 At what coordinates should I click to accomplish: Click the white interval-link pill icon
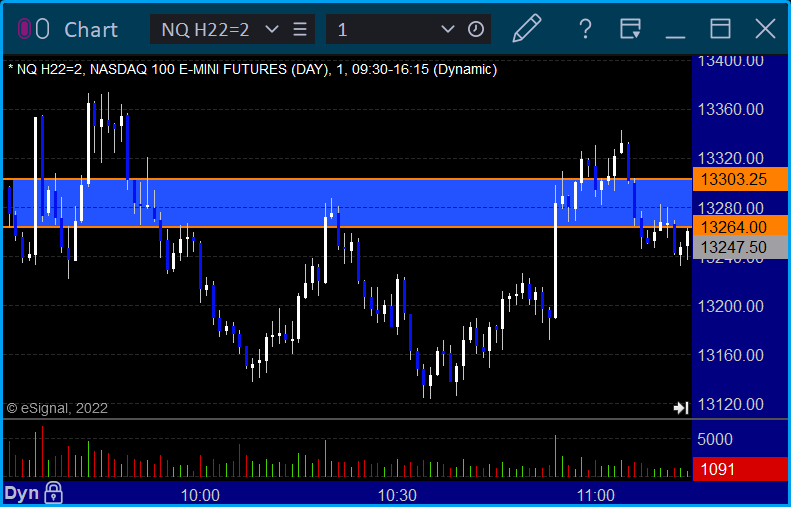click(x=43, y=29)
